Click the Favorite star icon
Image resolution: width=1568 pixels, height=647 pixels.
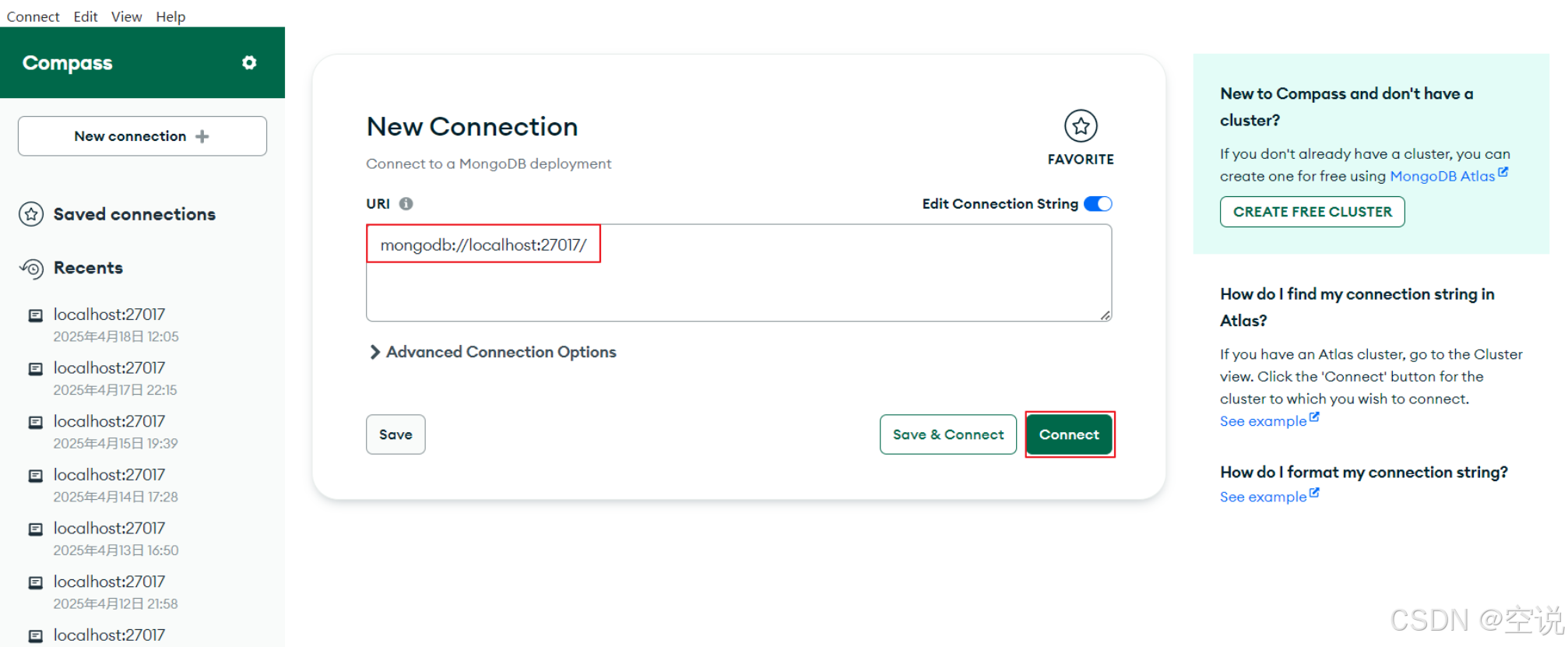point(1081,125)
